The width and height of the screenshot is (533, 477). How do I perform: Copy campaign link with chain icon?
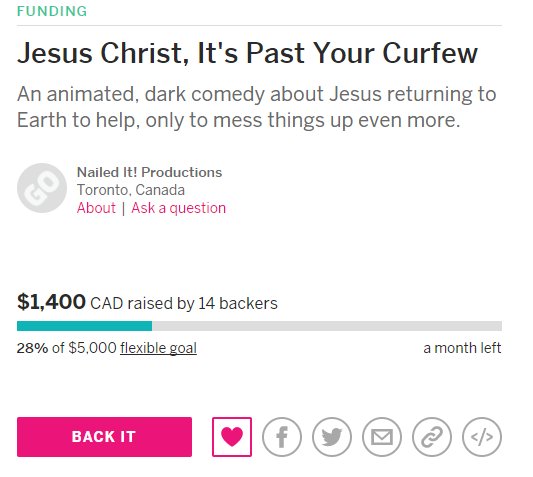tap(432, 437)
